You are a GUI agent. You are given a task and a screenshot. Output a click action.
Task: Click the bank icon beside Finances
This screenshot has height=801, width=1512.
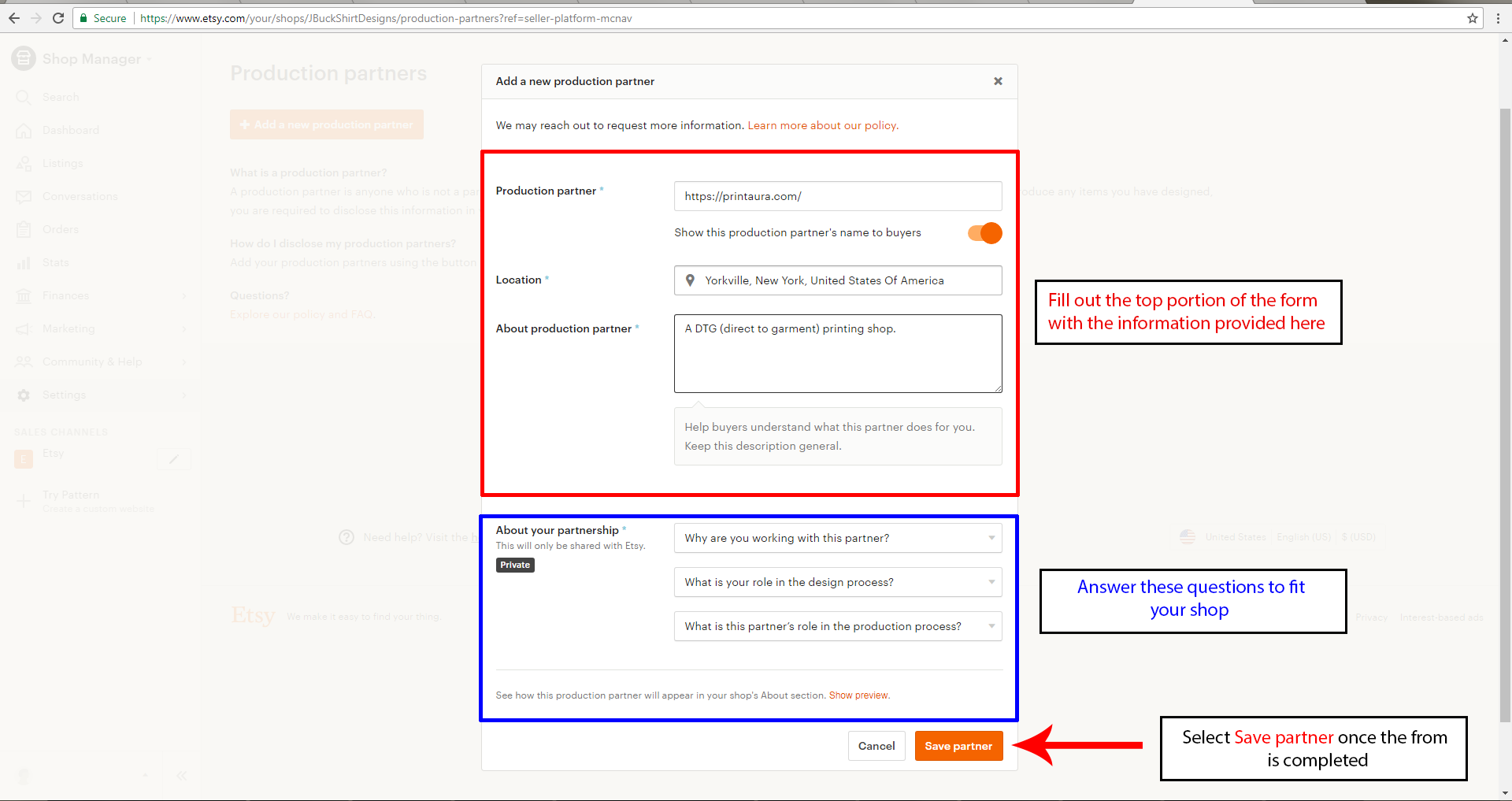24,295
